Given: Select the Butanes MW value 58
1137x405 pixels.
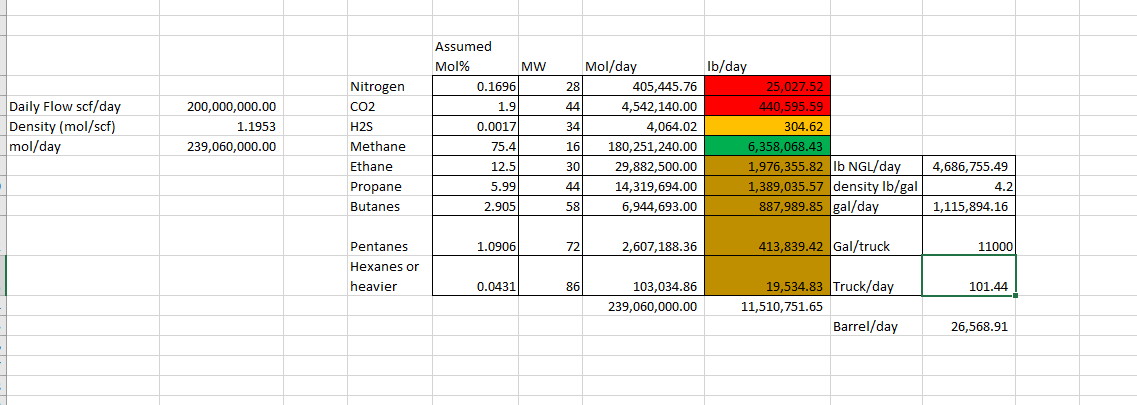Looking at the screenshot, I should [x=551, y=206].
